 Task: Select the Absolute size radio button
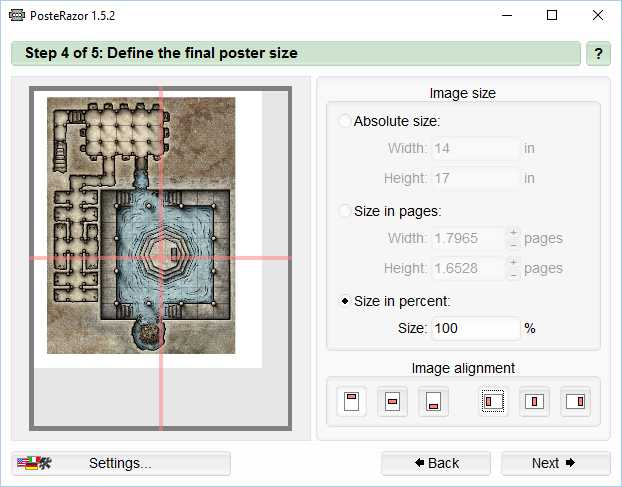(345, 121)
